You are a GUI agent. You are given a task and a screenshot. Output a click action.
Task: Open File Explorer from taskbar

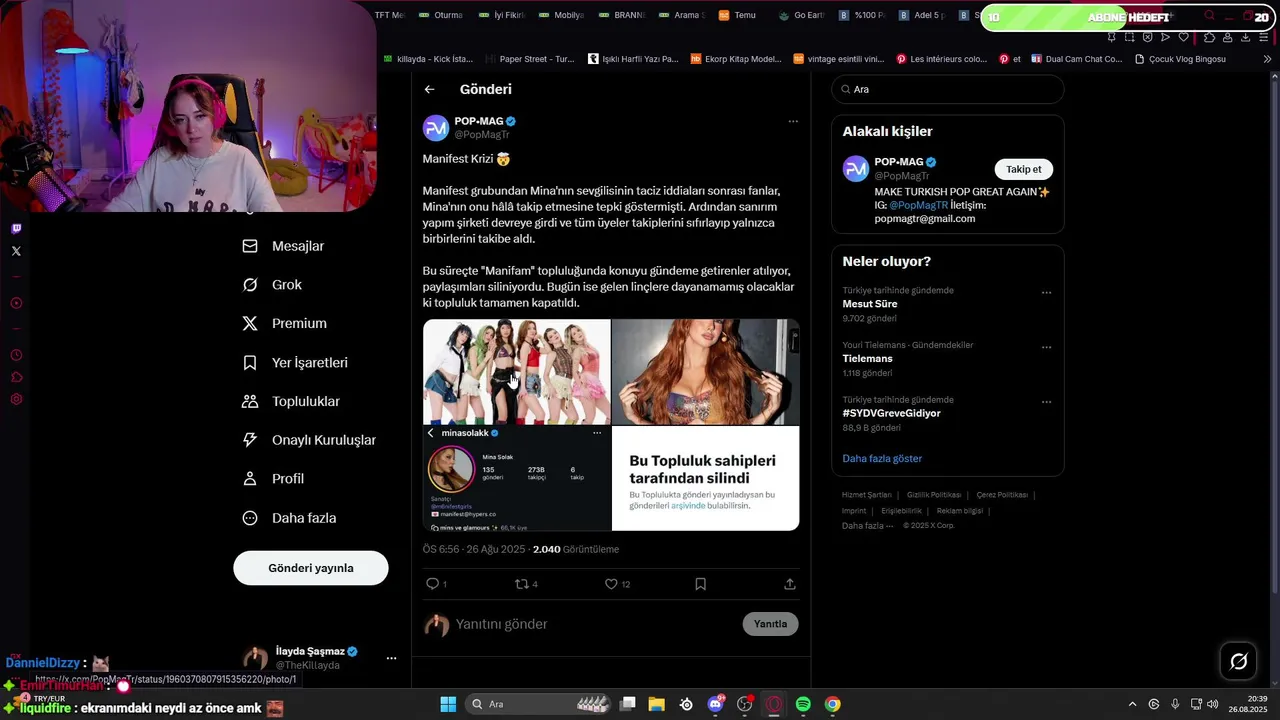pyautogui.click(x=657, y=704)
